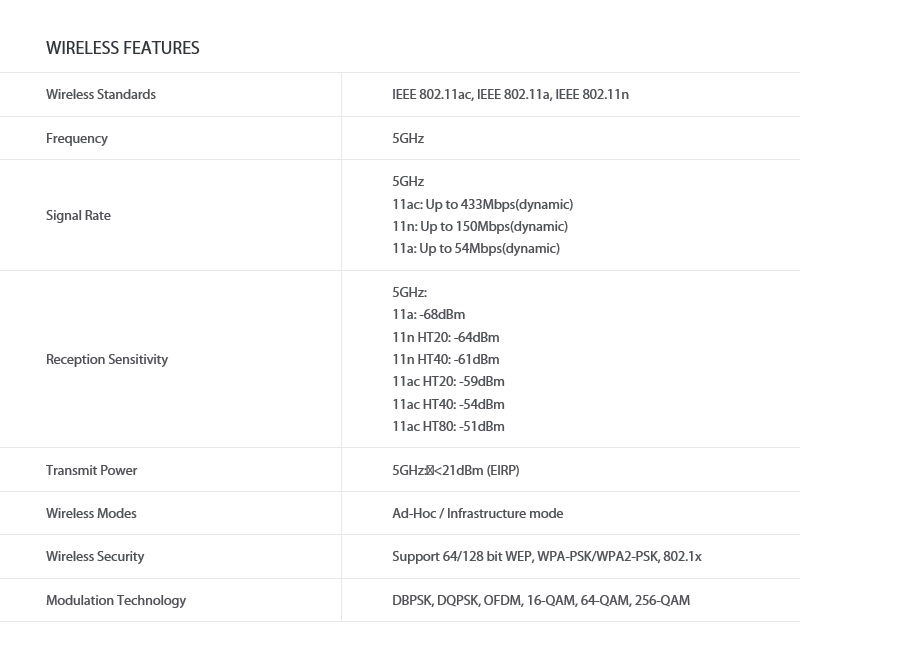Click the 11n HT40 -61dBm line
This screenshot has height=655, width=914.
point(445,360)
